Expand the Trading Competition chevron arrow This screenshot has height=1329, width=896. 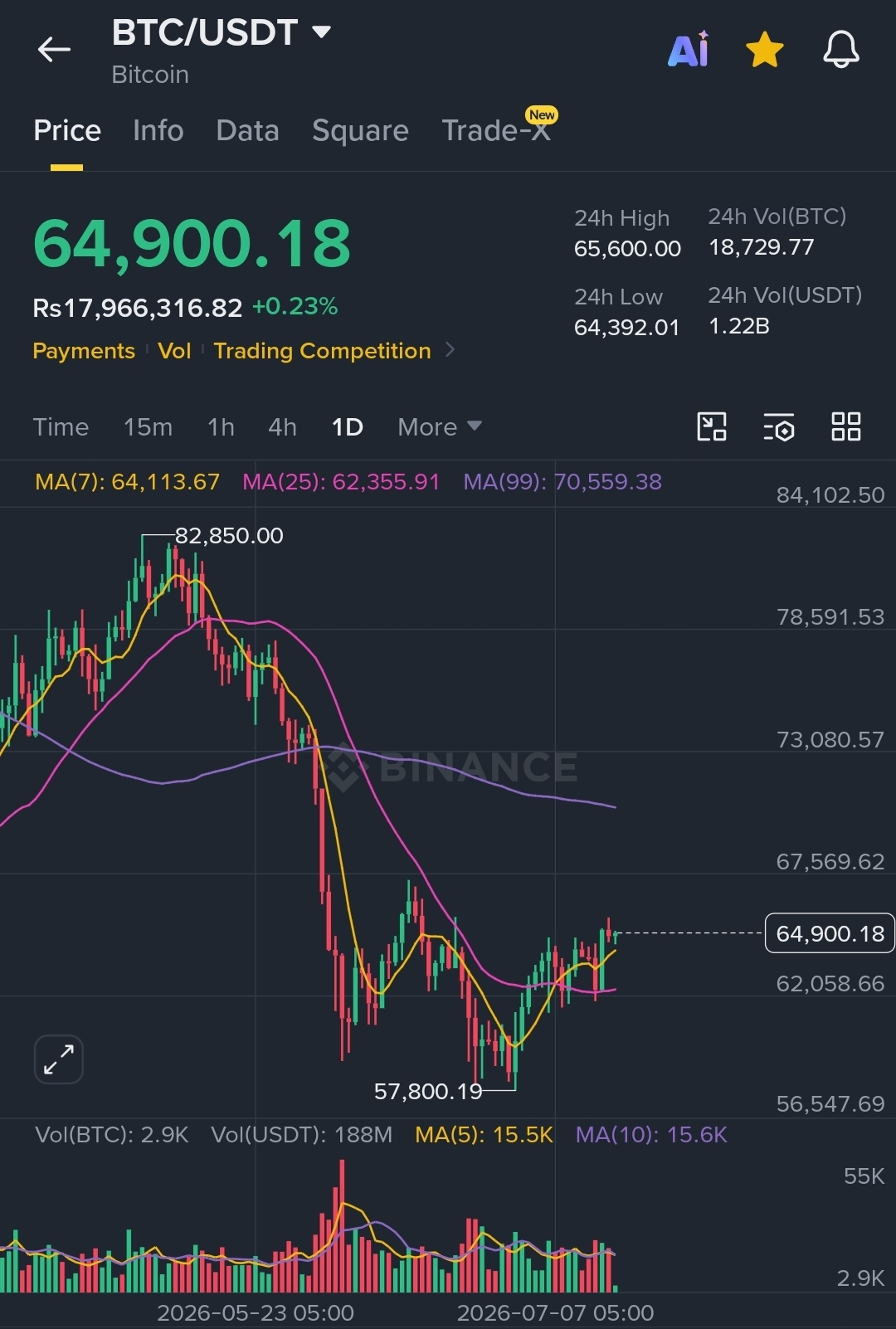coord(450,350)
